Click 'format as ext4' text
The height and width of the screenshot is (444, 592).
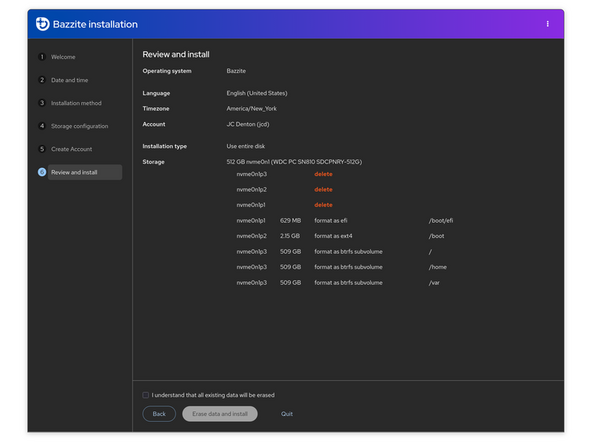pos(333,236)
